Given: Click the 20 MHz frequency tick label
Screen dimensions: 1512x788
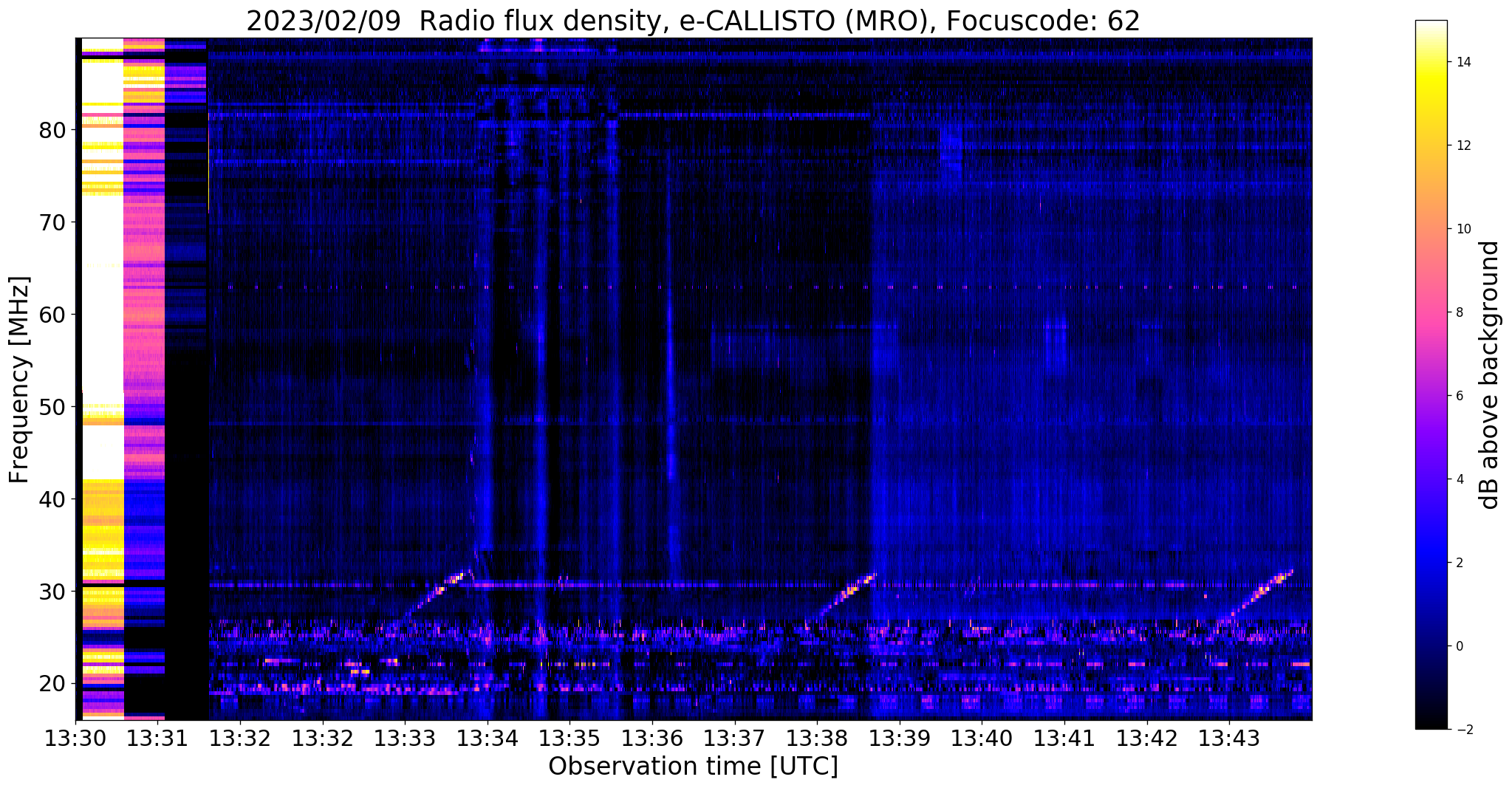Looking at the screenshot, I should [52, 684].
